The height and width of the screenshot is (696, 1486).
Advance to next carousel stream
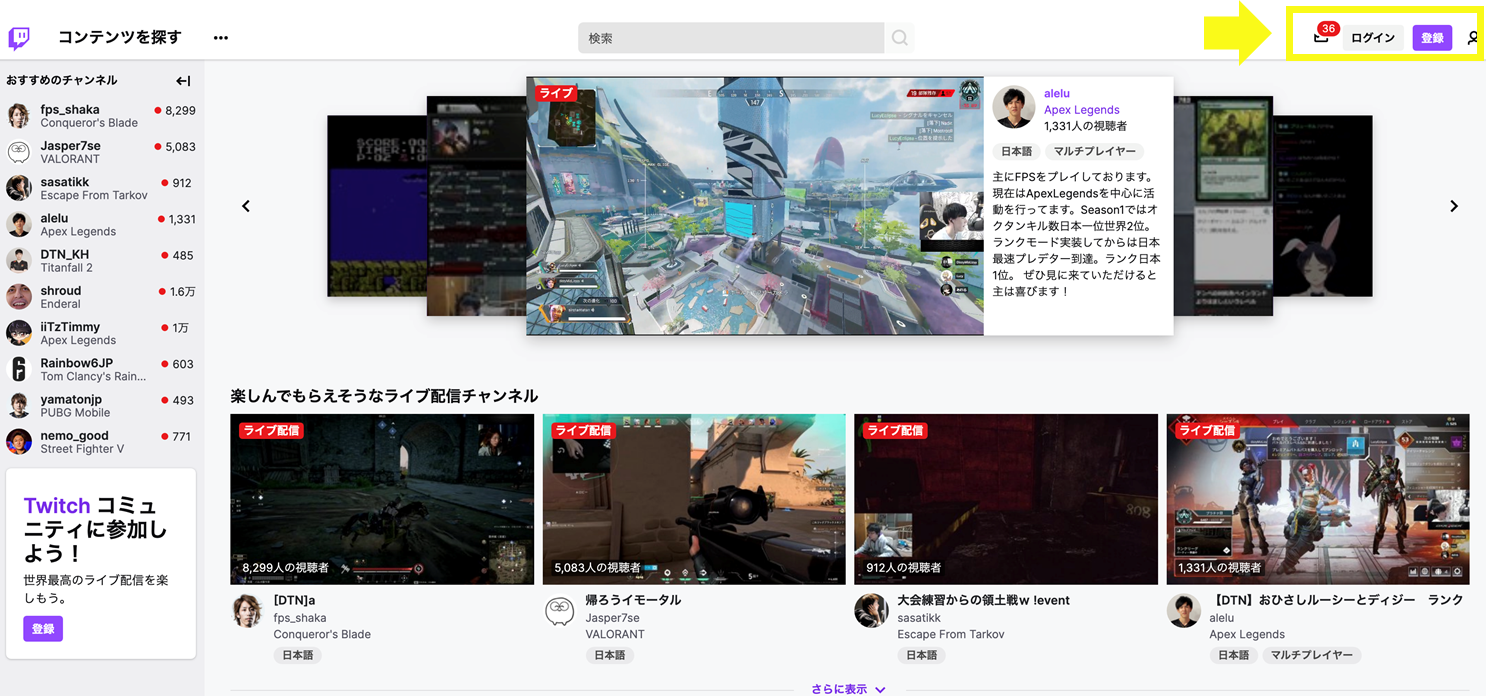(1454, 206)
